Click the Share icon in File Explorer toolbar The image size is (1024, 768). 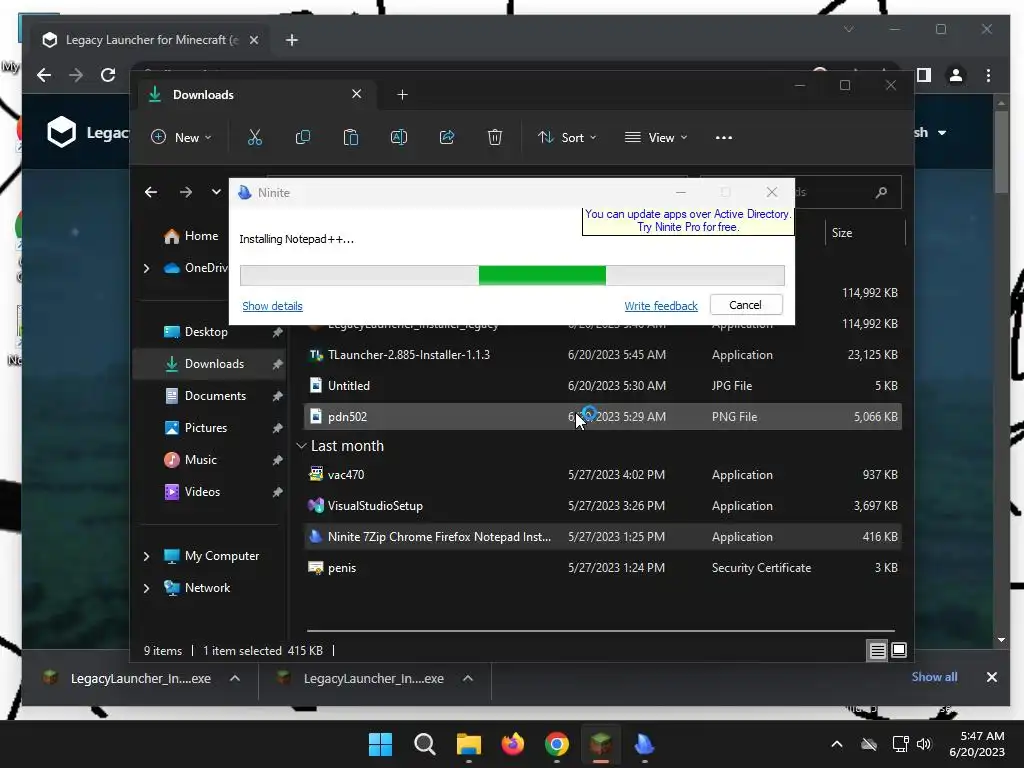447,137
